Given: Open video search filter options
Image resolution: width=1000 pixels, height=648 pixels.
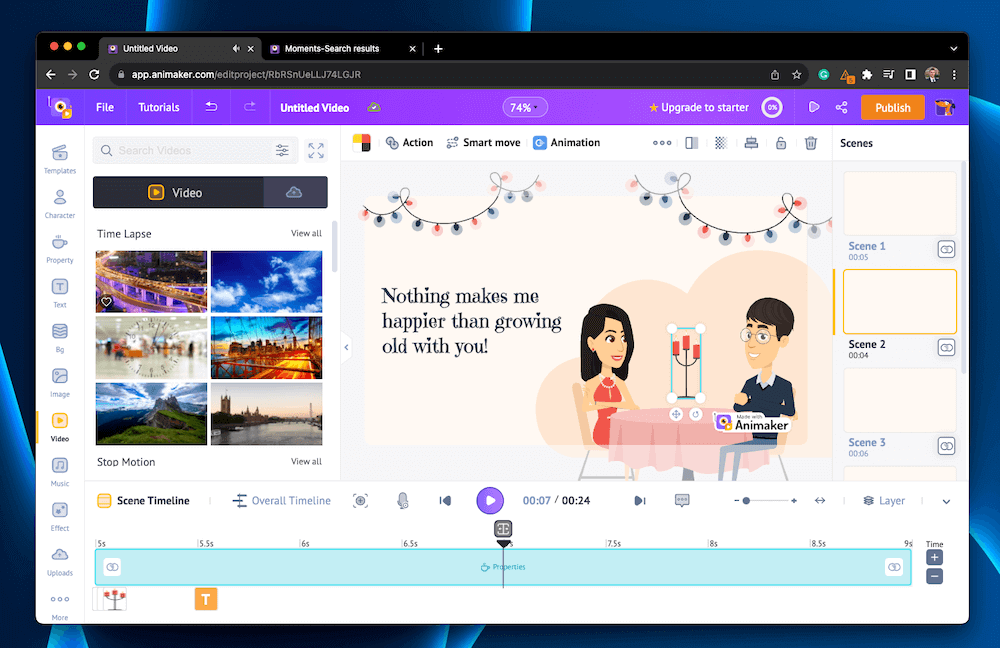Looking at the screenshot, I should click(282, 151).
